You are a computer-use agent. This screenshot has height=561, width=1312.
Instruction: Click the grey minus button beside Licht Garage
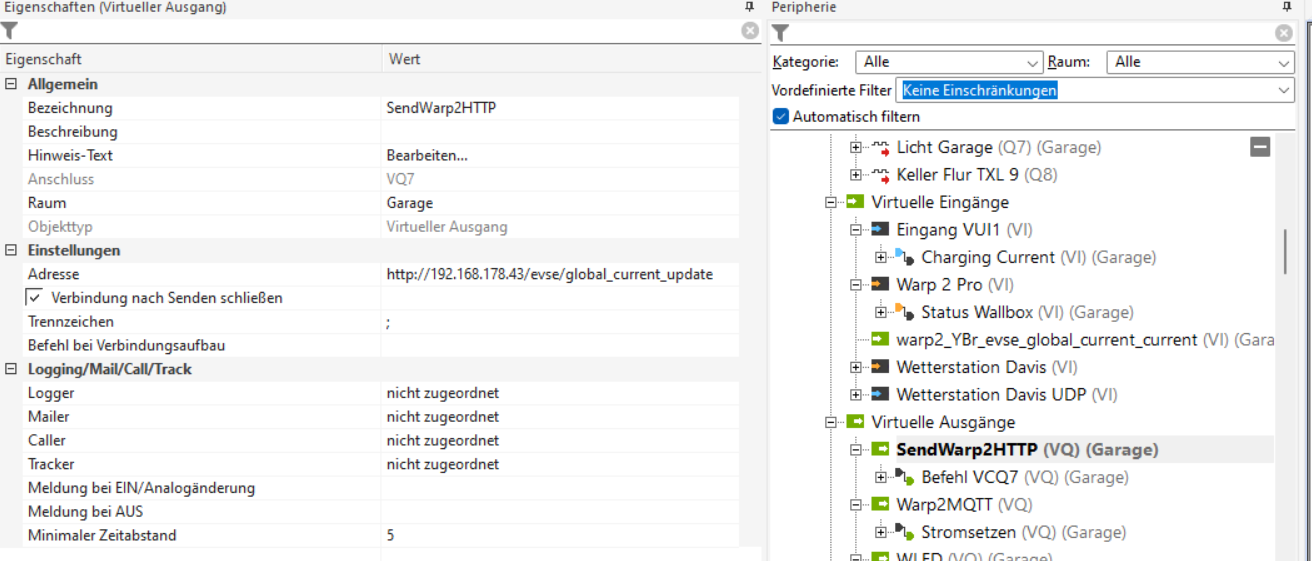[1260, 147]
